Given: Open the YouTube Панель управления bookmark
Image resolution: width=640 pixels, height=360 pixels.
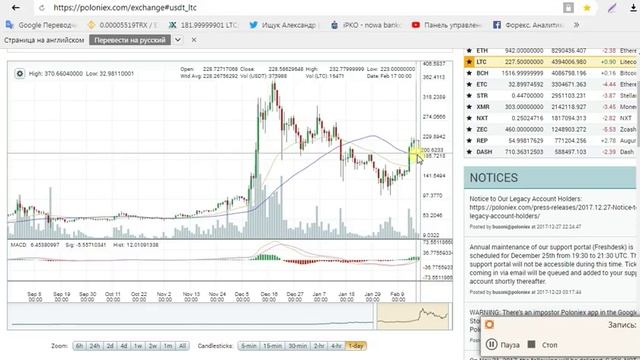Looking at the screenshot, I should pos(447,25).
